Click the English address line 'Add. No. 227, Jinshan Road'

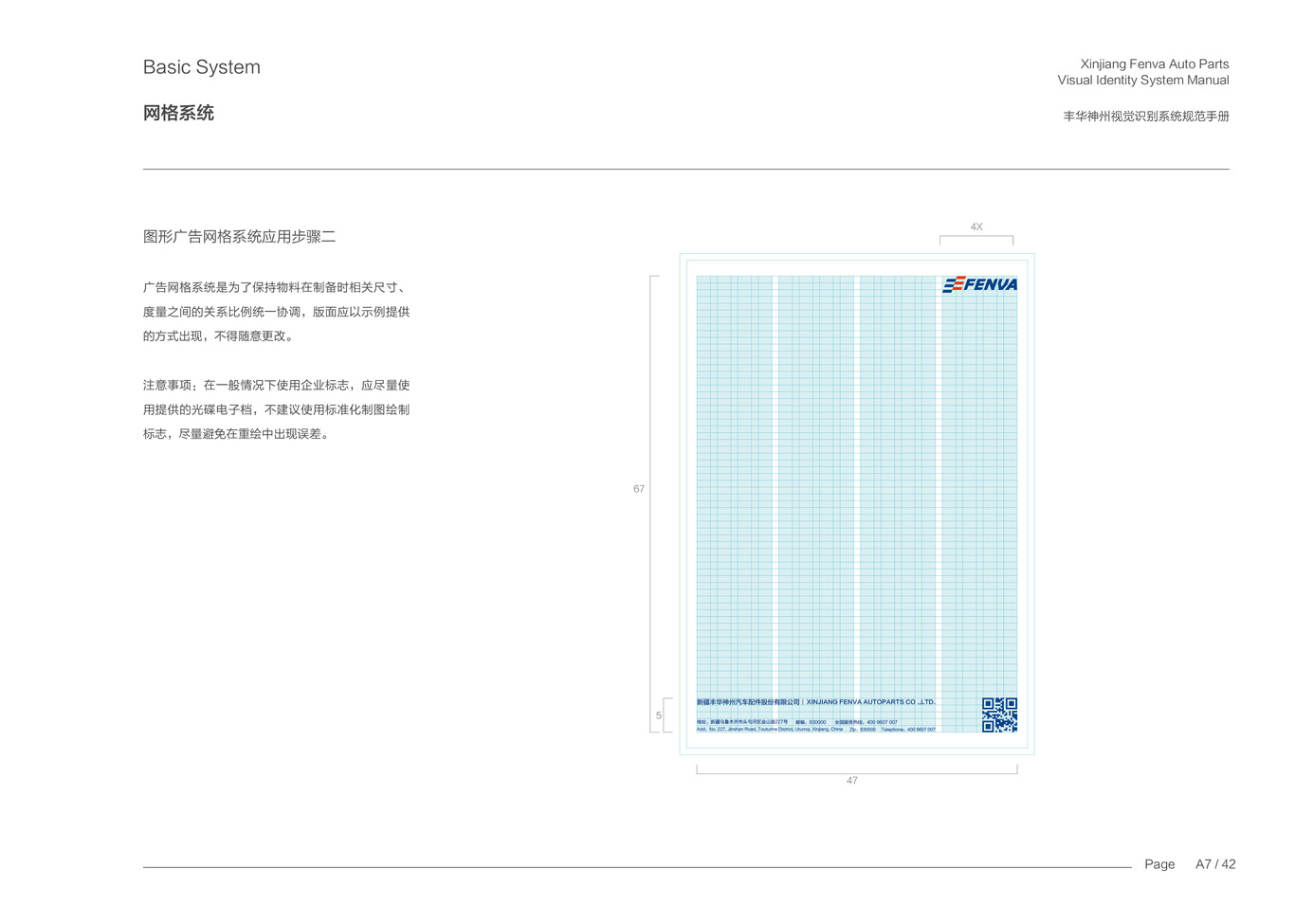[816, 730]
